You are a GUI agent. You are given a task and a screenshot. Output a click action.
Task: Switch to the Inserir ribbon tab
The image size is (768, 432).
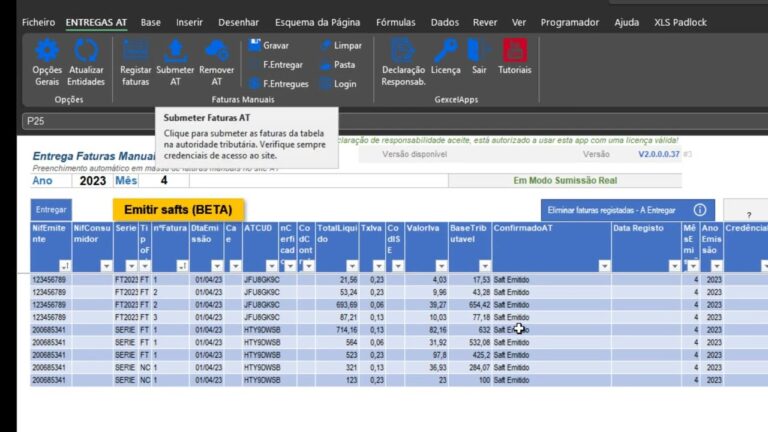point(189,22)
